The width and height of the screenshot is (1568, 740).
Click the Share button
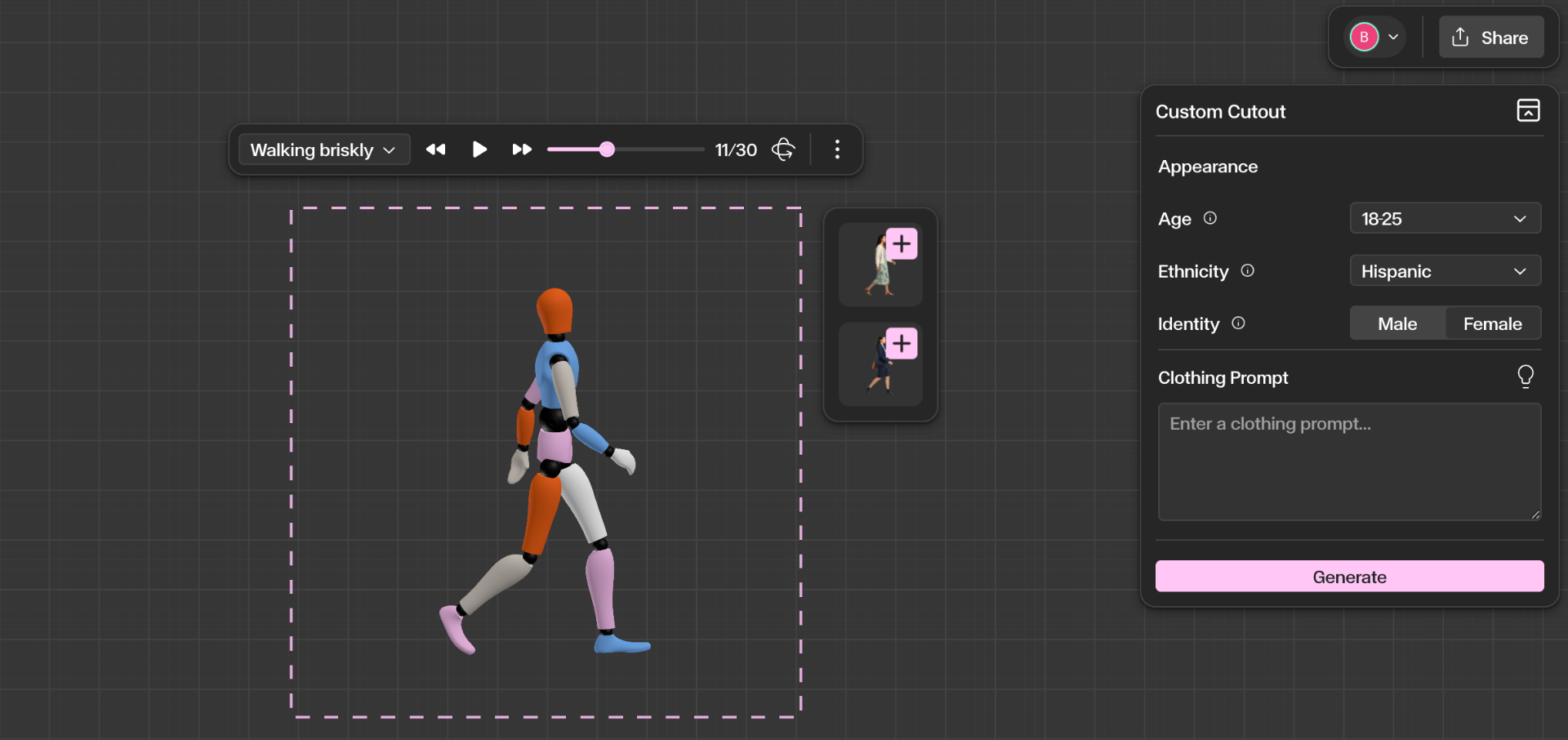(1490, 38)
